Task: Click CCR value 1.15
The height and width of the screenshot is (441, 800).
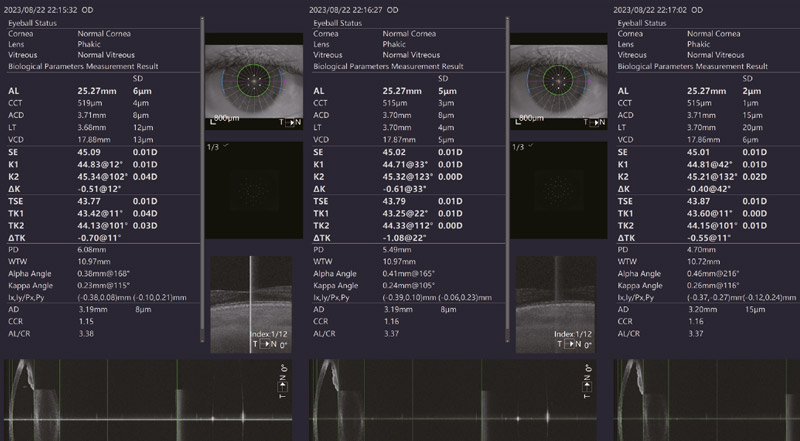Action: 86,322
